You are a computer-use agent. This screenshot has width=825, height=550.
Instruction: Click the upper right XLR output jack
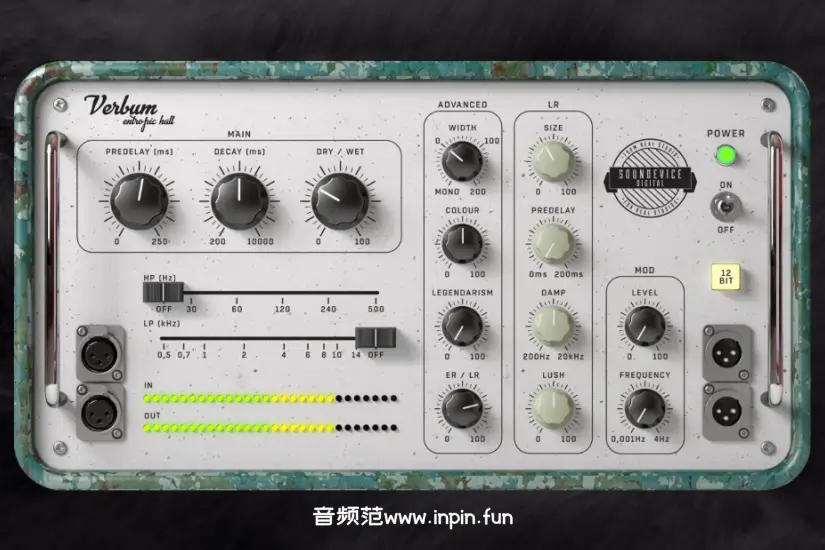(727, 353)
